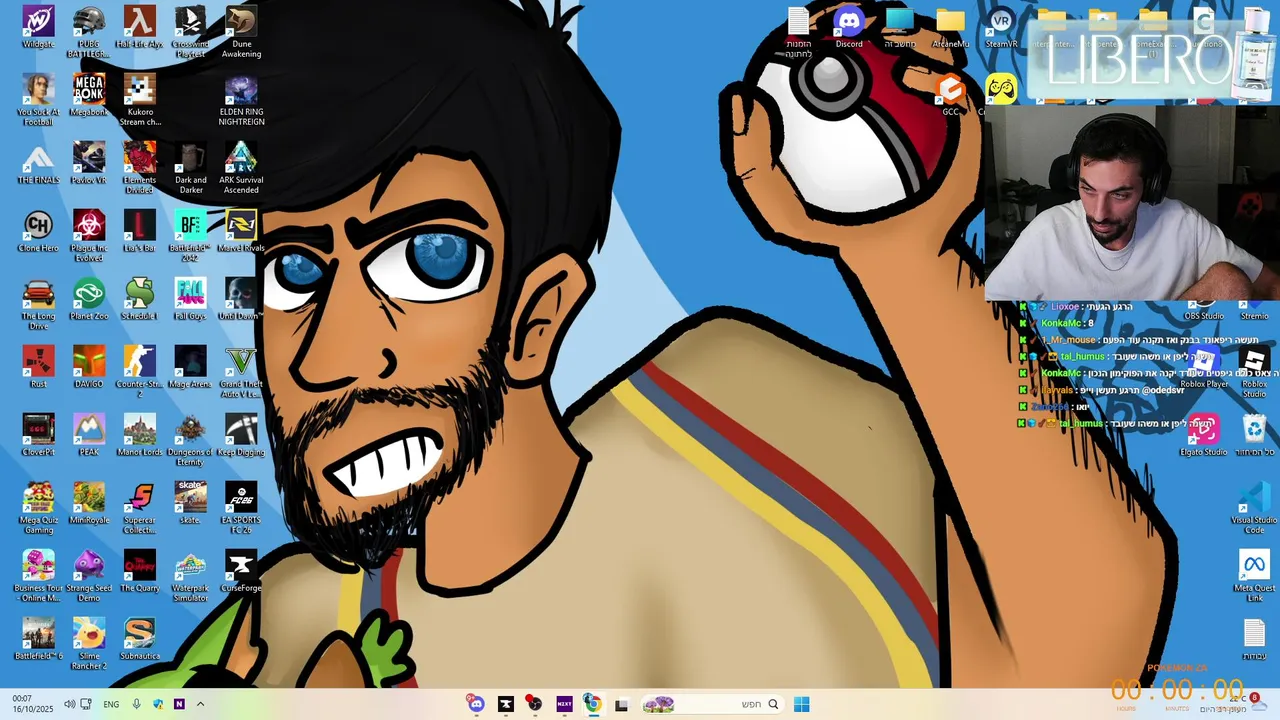Open the Dungeons of Eternity shortcut
Viewport: 1280px width, 720px height.
tap(190, 439)
